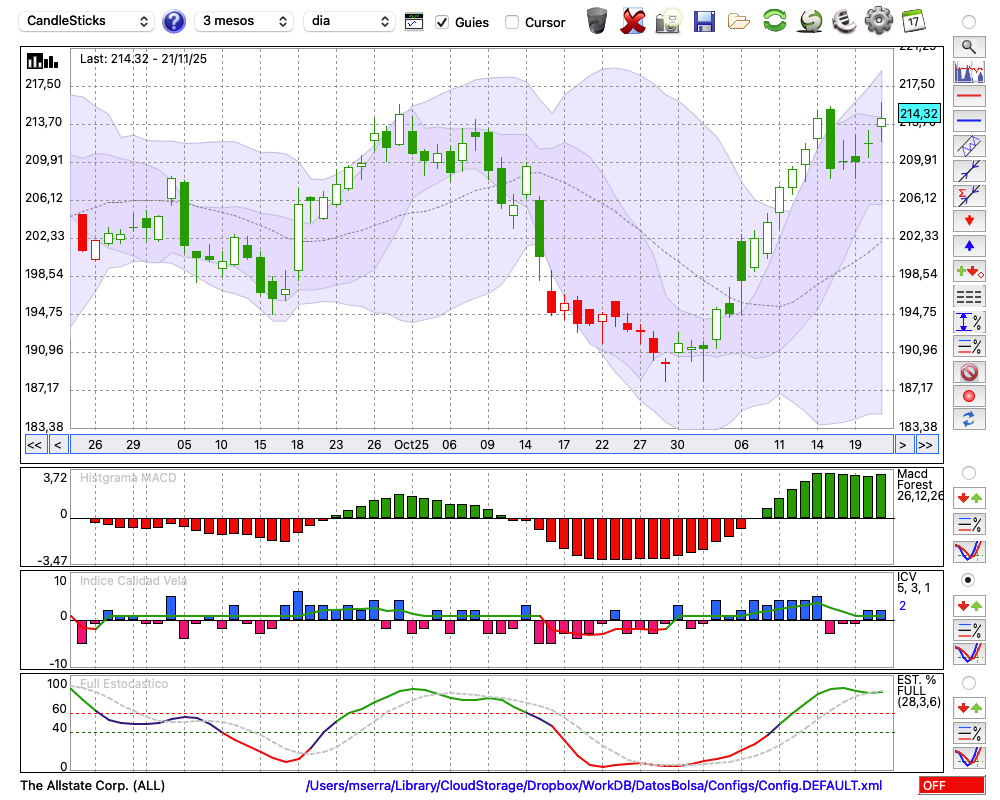
Task: Open the CandleSticks chart type dropdown
Action: click(x=88, y=21)
